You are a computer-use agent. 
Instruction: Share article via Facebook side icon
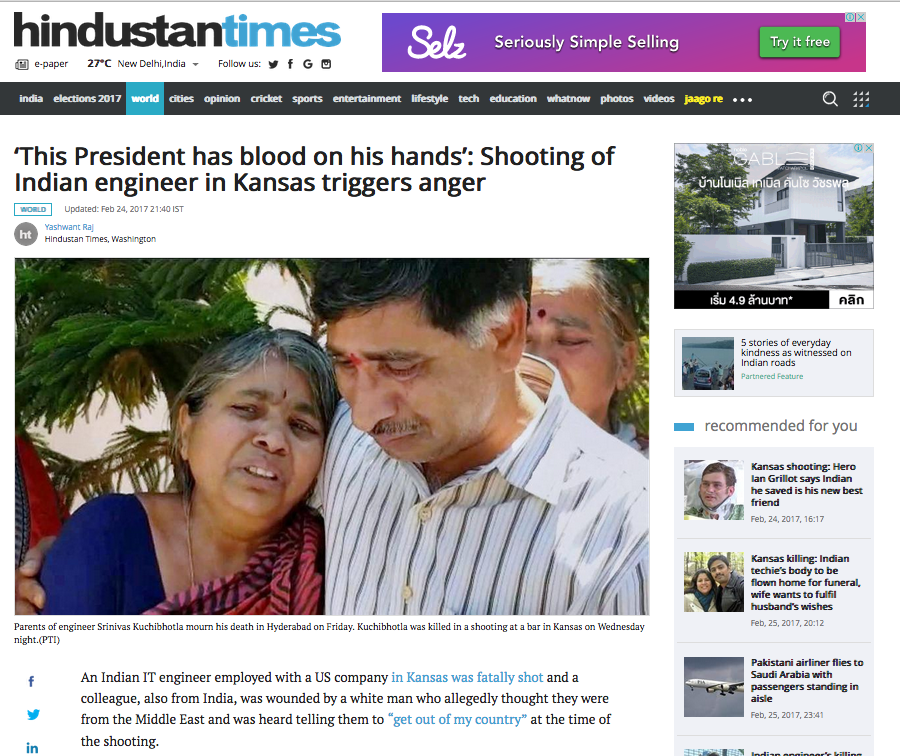(32, 681)
